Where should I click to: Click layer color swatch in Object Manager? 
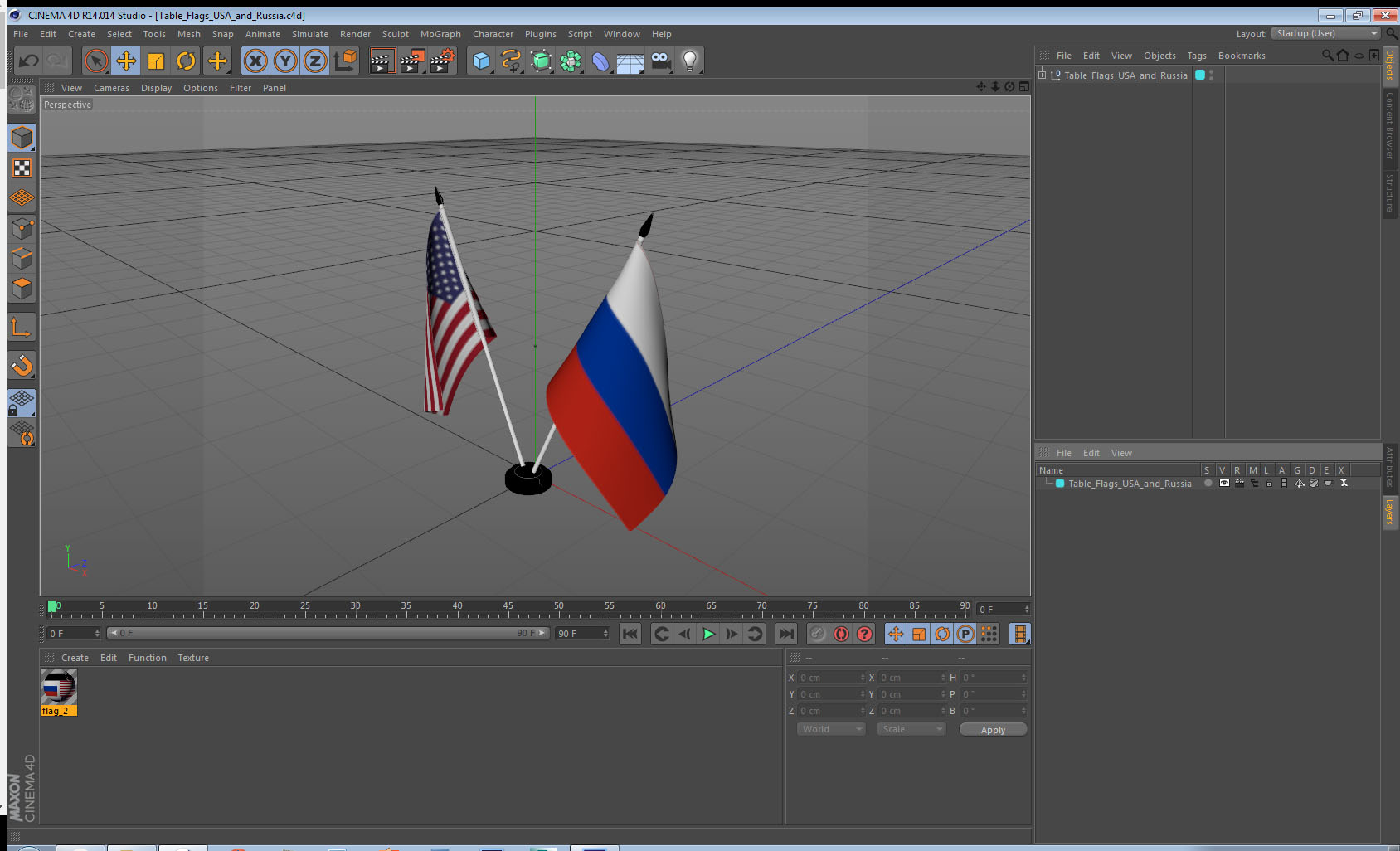1200,75
